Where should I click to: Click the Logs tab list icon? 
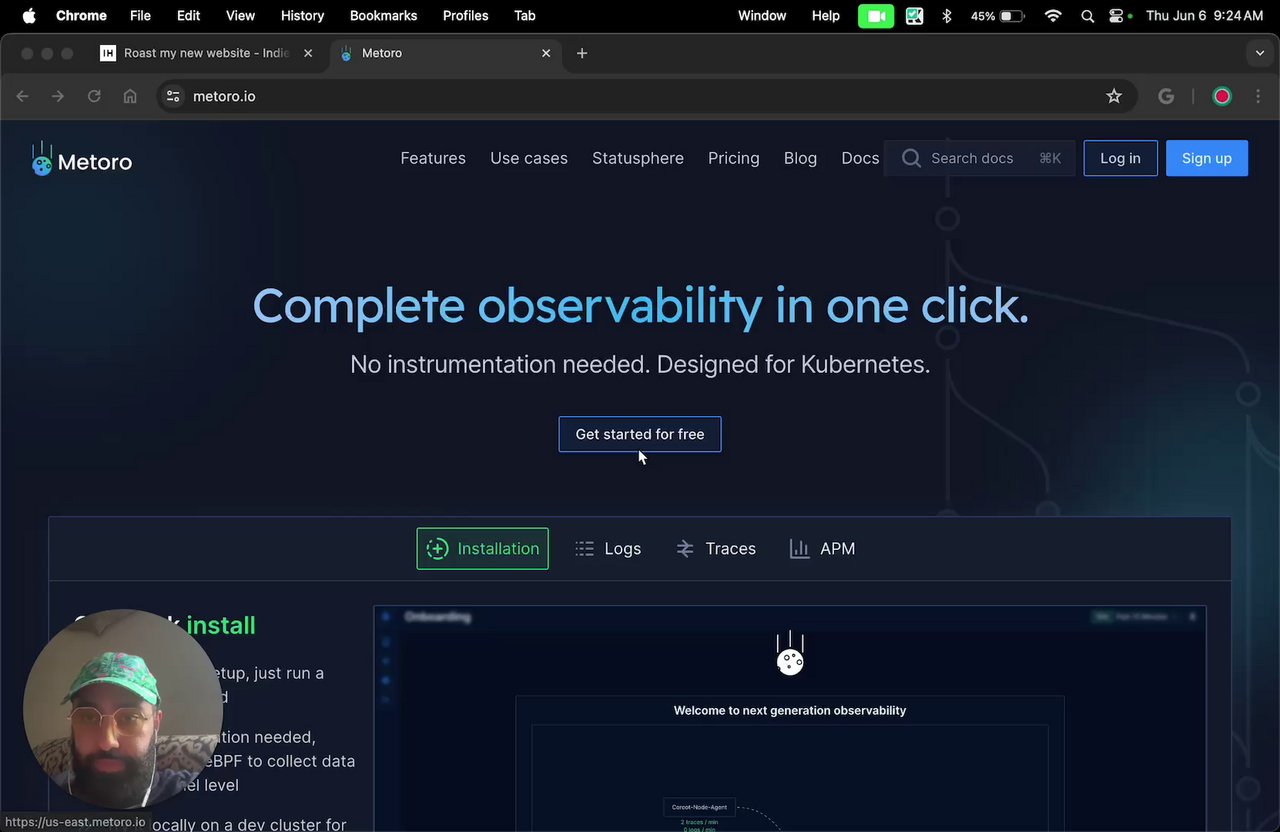585,549
